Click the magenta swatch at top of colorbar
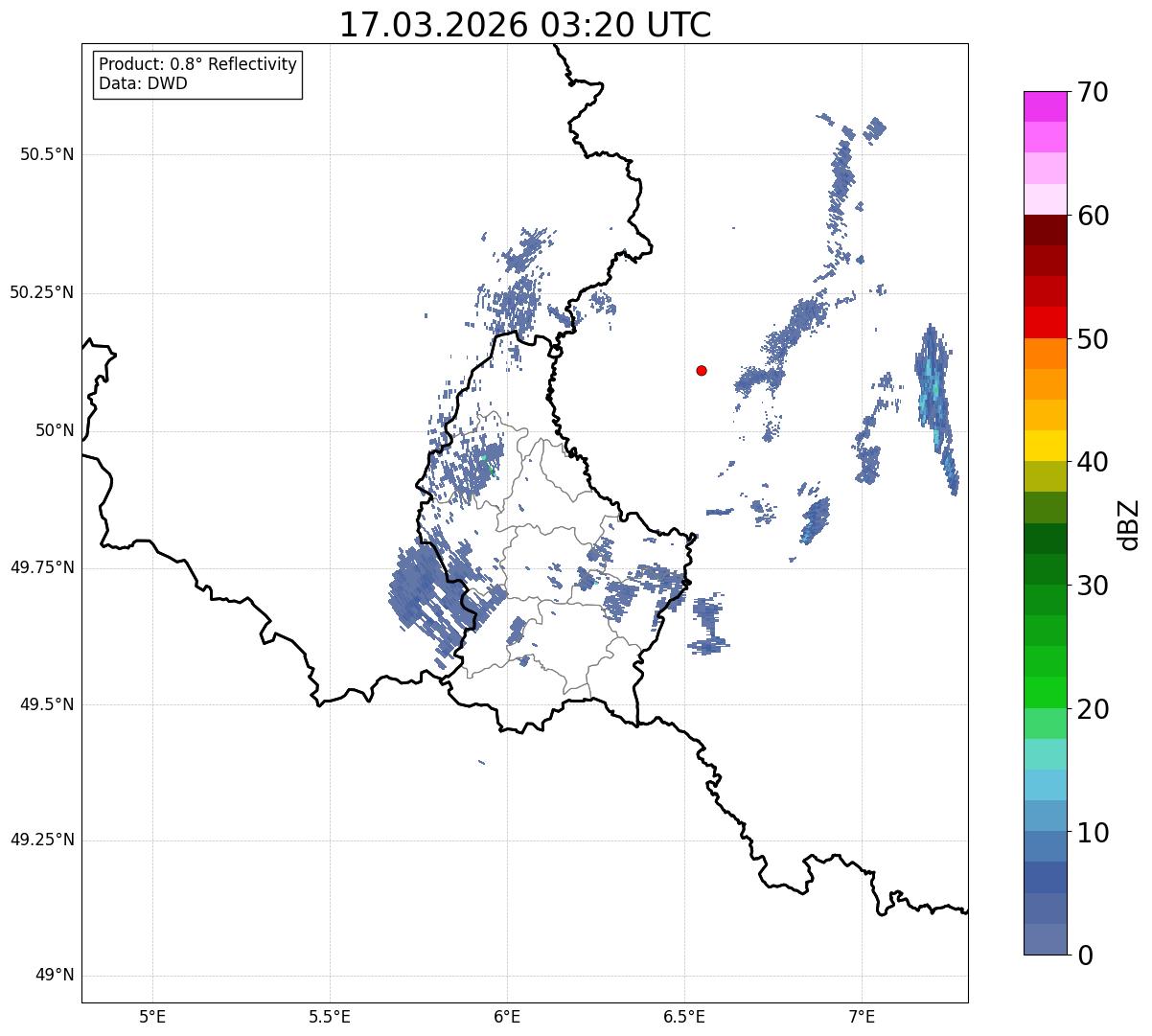1152x1036 pixels. (1045, 106)
